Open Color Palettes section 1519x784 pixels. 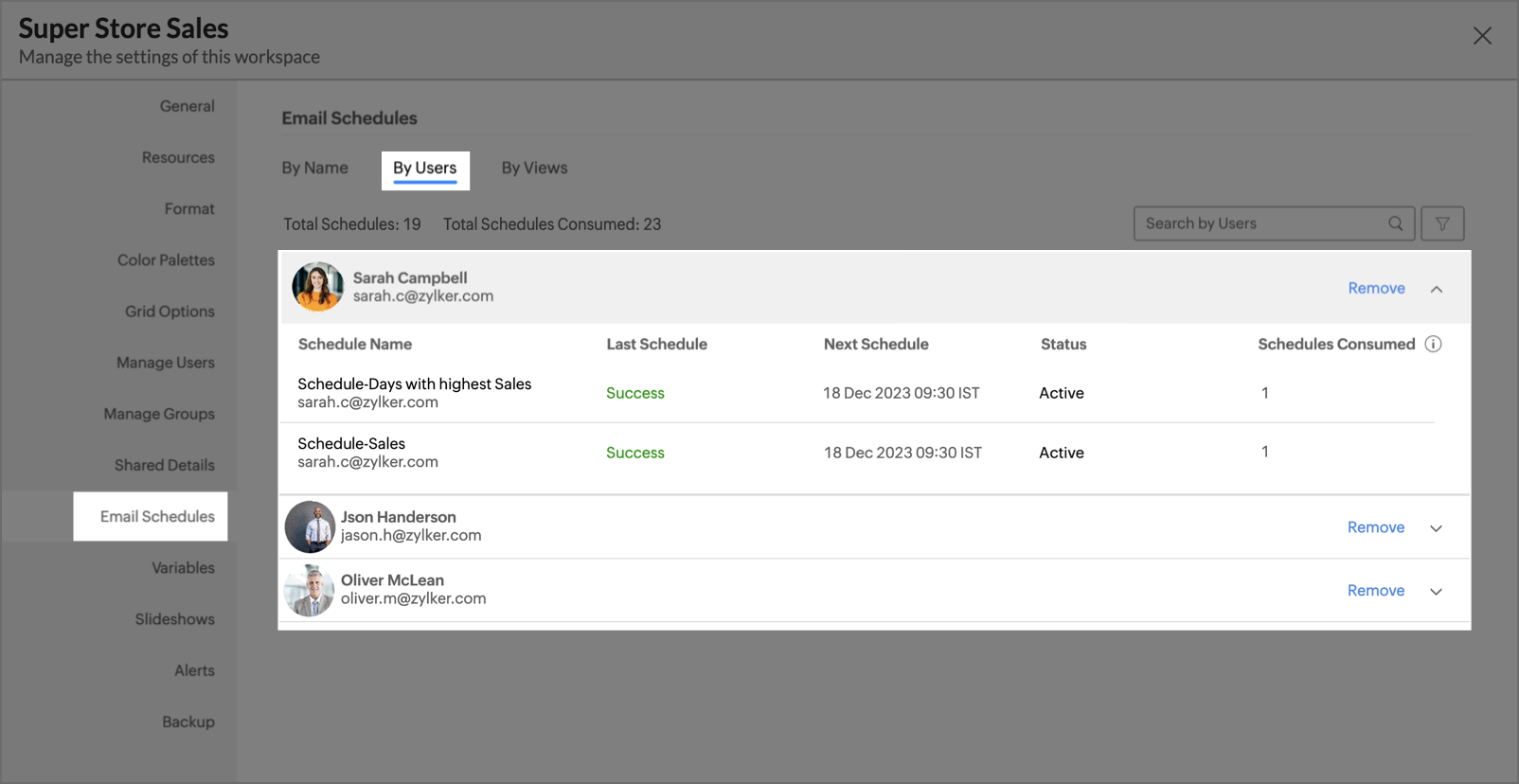click(166, 259)
